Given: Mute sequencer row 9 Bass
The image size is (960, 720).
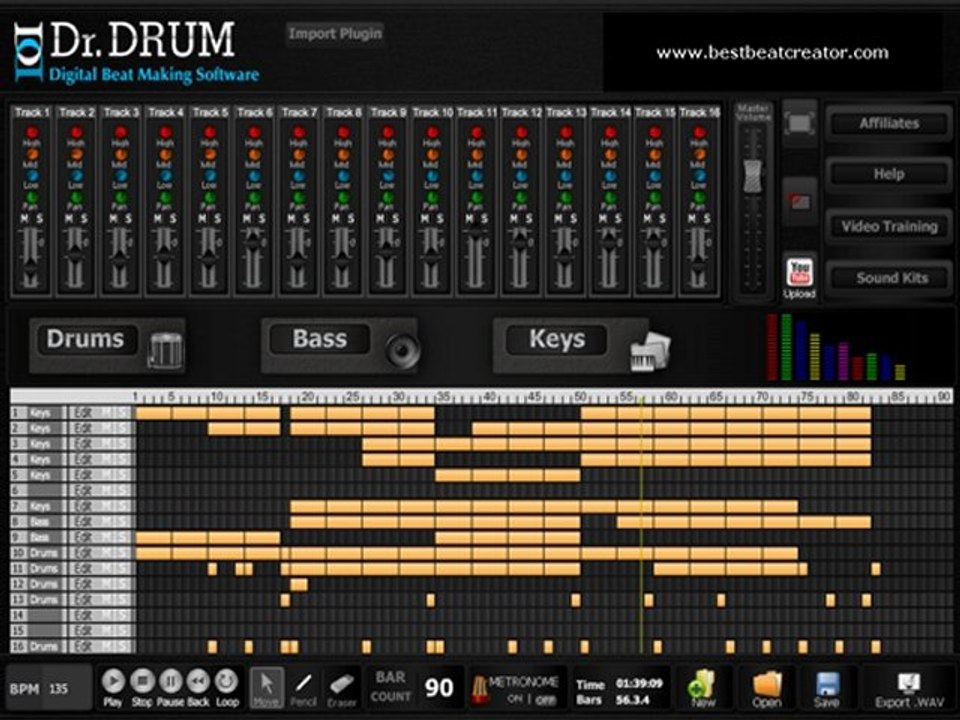Looking at the screenshot, I should pyautogui.click(x=108, y=538).
